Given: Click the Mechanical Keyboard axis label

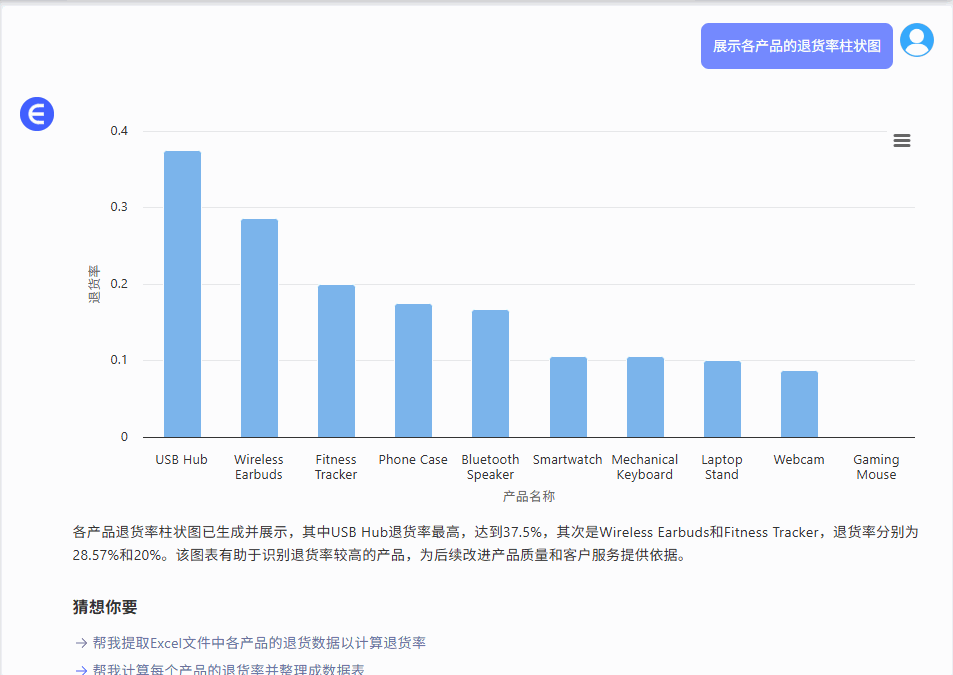Looking at the screenshot, I should [x=644, y=467].
